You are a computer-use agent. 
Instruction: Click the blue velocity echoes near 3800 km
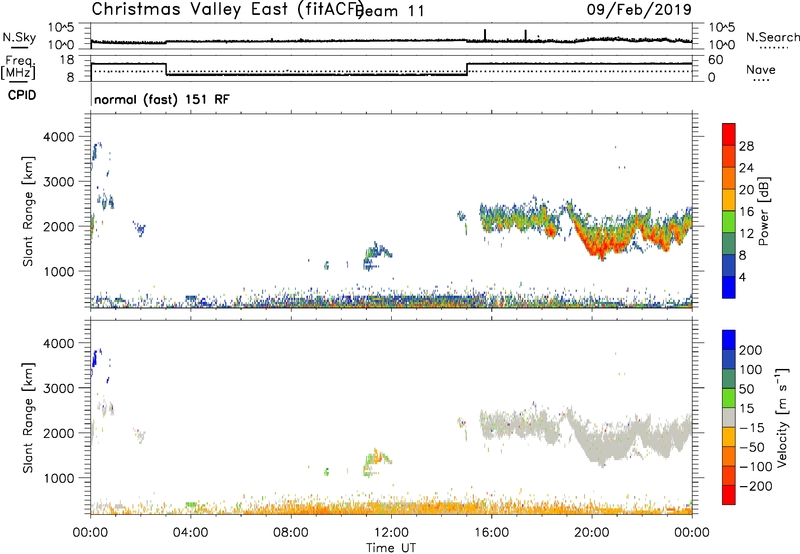pos(95,359)
